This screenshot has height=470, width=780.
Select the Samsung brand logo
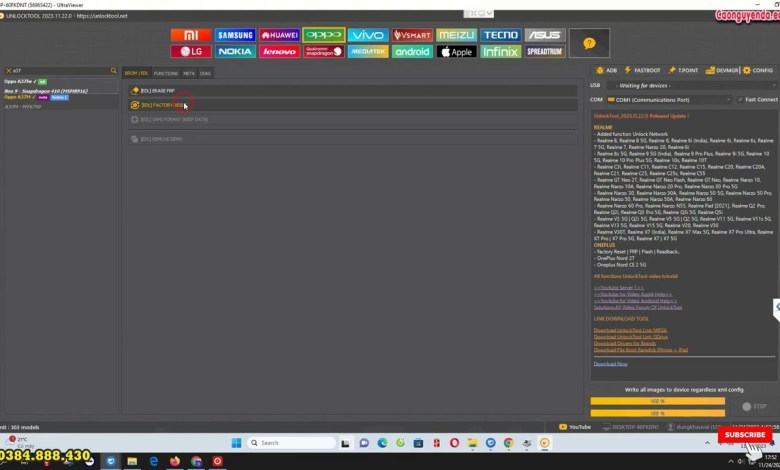pyautogui.click(x=235, y=35)
